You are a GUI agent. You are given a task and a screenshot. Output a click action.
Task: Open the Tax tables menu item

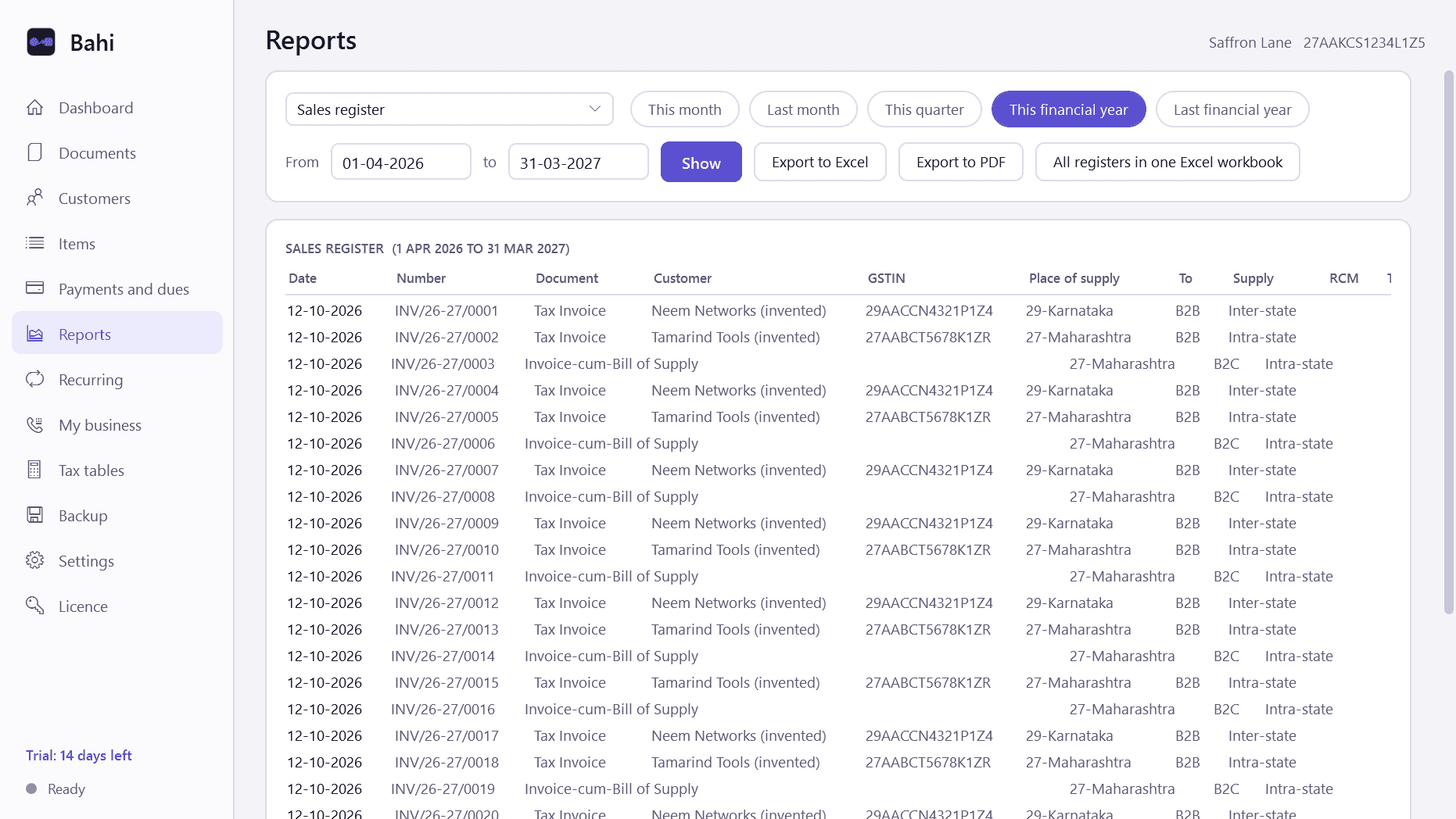tap(117, 470)
